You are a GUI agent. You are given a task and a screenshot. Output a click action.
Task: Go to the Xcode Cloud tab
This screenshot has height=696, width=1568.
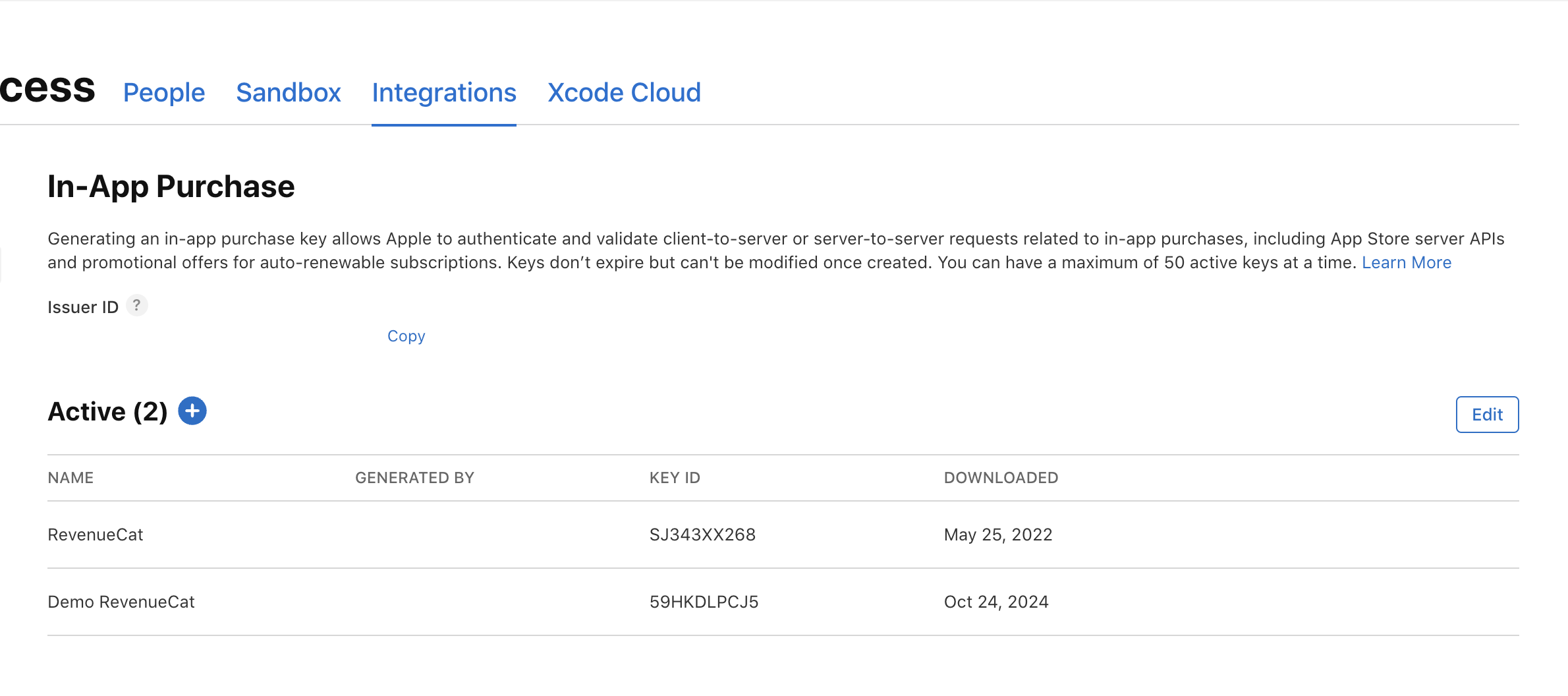(x=624, y=93)
